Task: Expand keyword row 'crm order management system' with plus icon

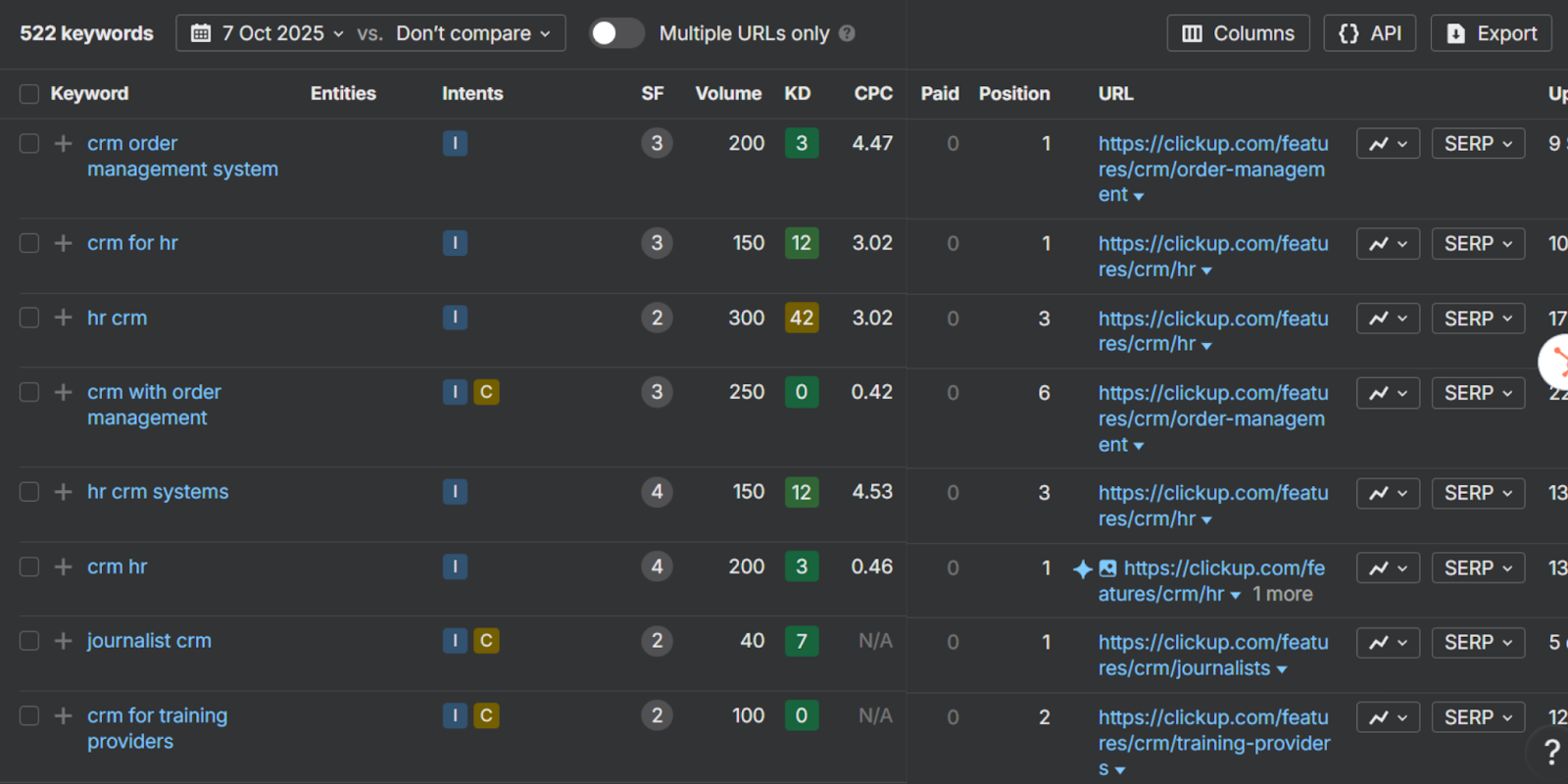Action: [63, 144]
